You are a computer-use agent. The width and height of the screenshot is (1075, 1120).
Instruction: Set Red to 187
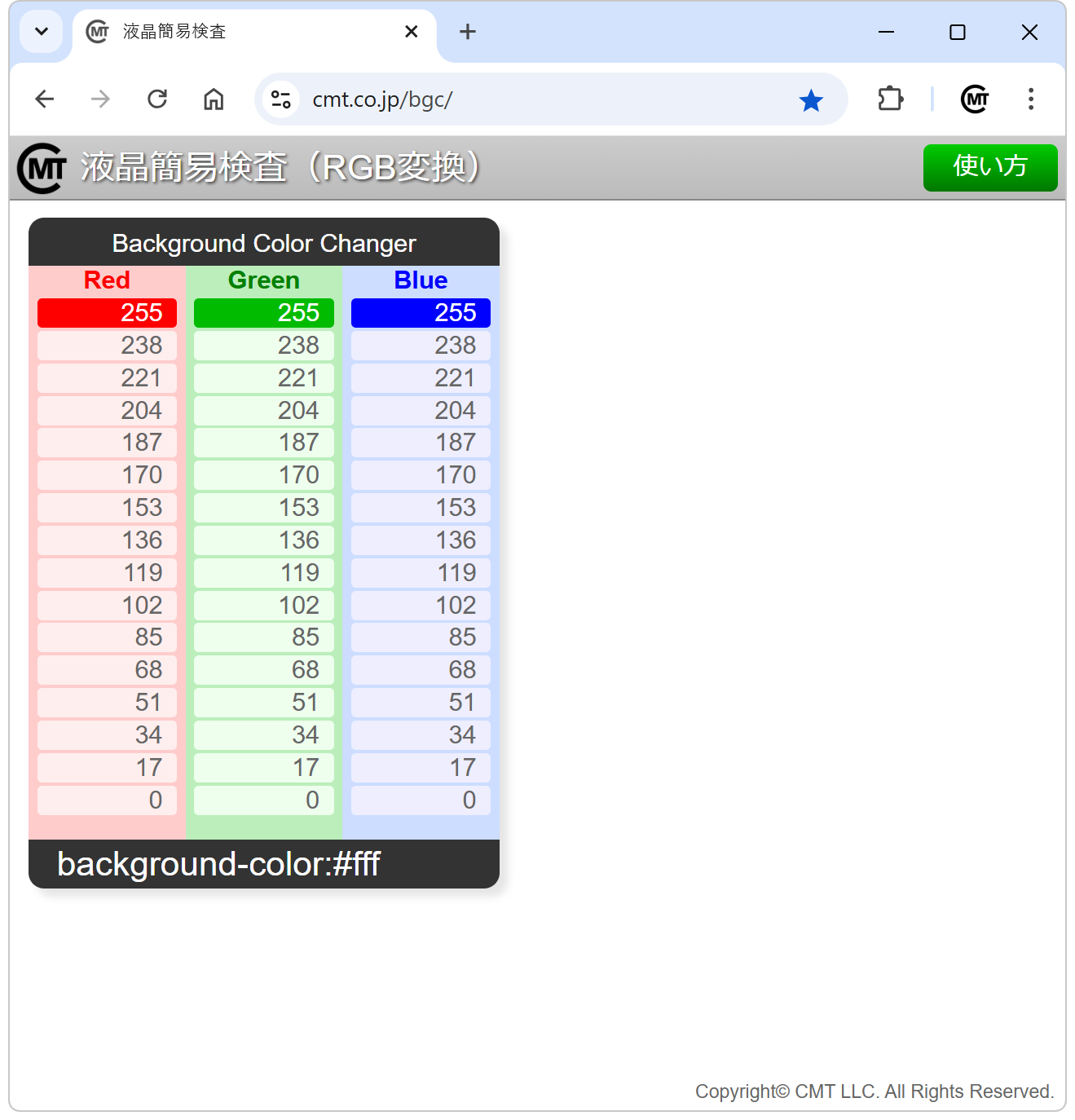[107, 443]
